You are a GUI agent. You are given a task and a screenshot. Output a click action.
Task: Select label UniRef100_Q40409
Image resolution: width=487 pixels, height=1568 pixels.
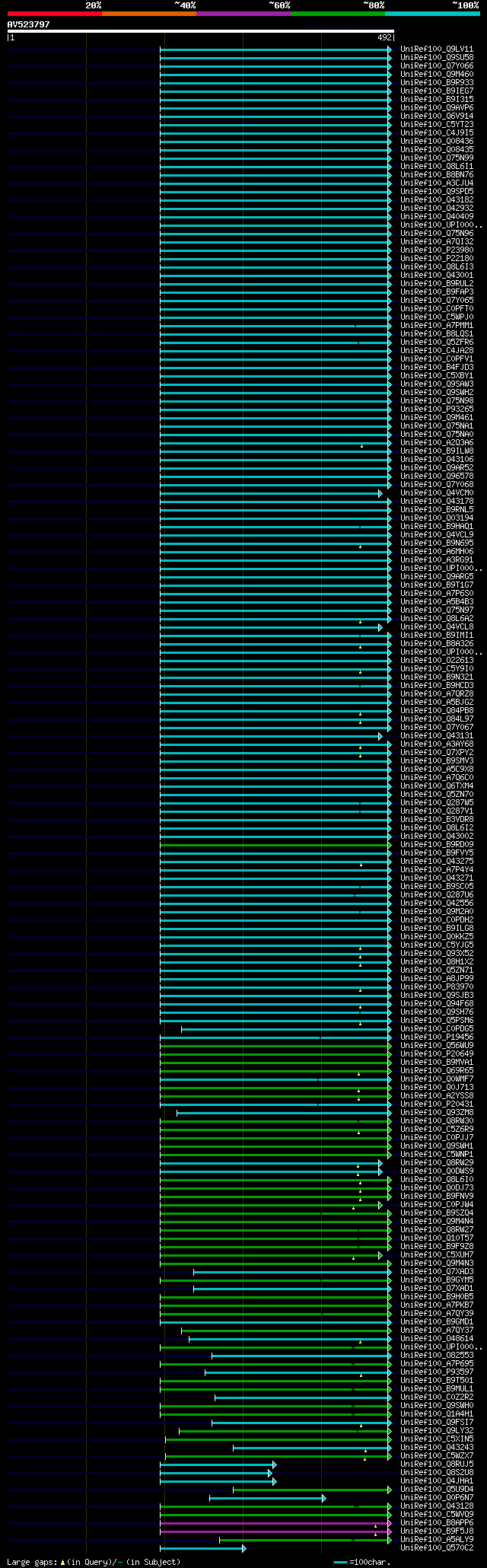[437, 217]
